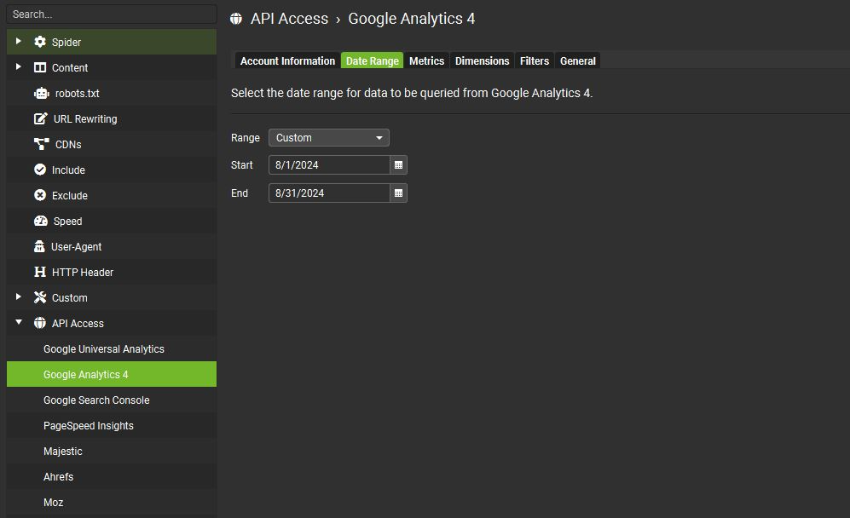Select Ahrefs in API Access list
The image size is (850, 518).
(112, 477)
